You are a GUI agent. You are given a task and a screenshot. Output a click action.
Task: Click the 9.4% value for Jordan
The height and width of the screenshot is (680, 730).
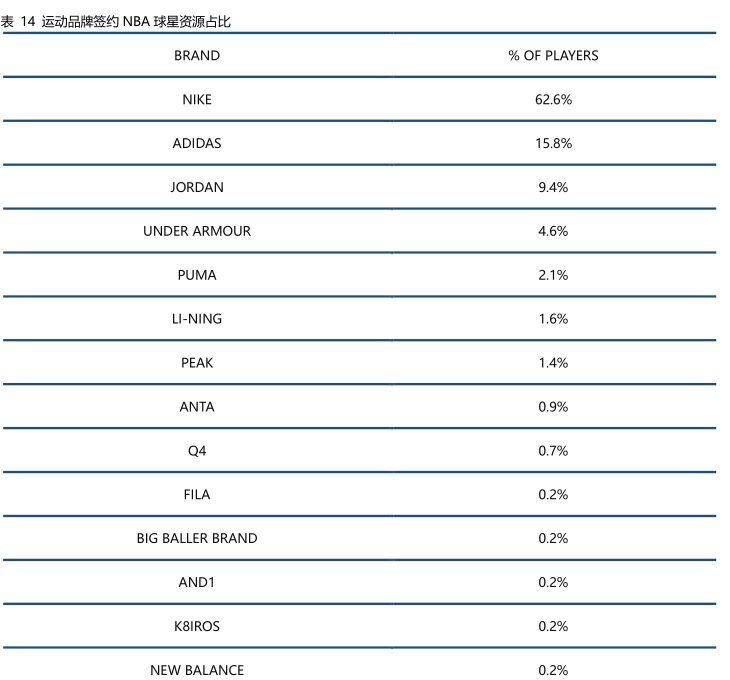[x=553, y=188]
